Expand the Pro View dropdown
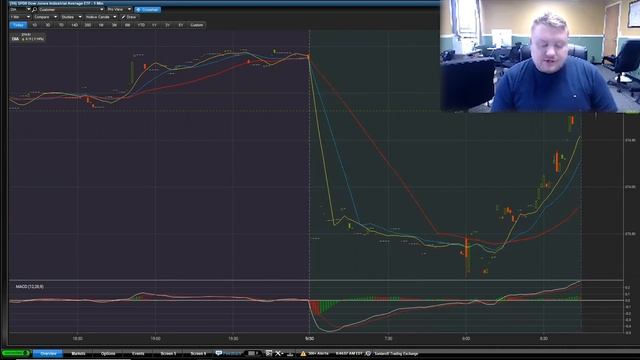The width and height of the screenshot is (640, 360). (119, 9)
